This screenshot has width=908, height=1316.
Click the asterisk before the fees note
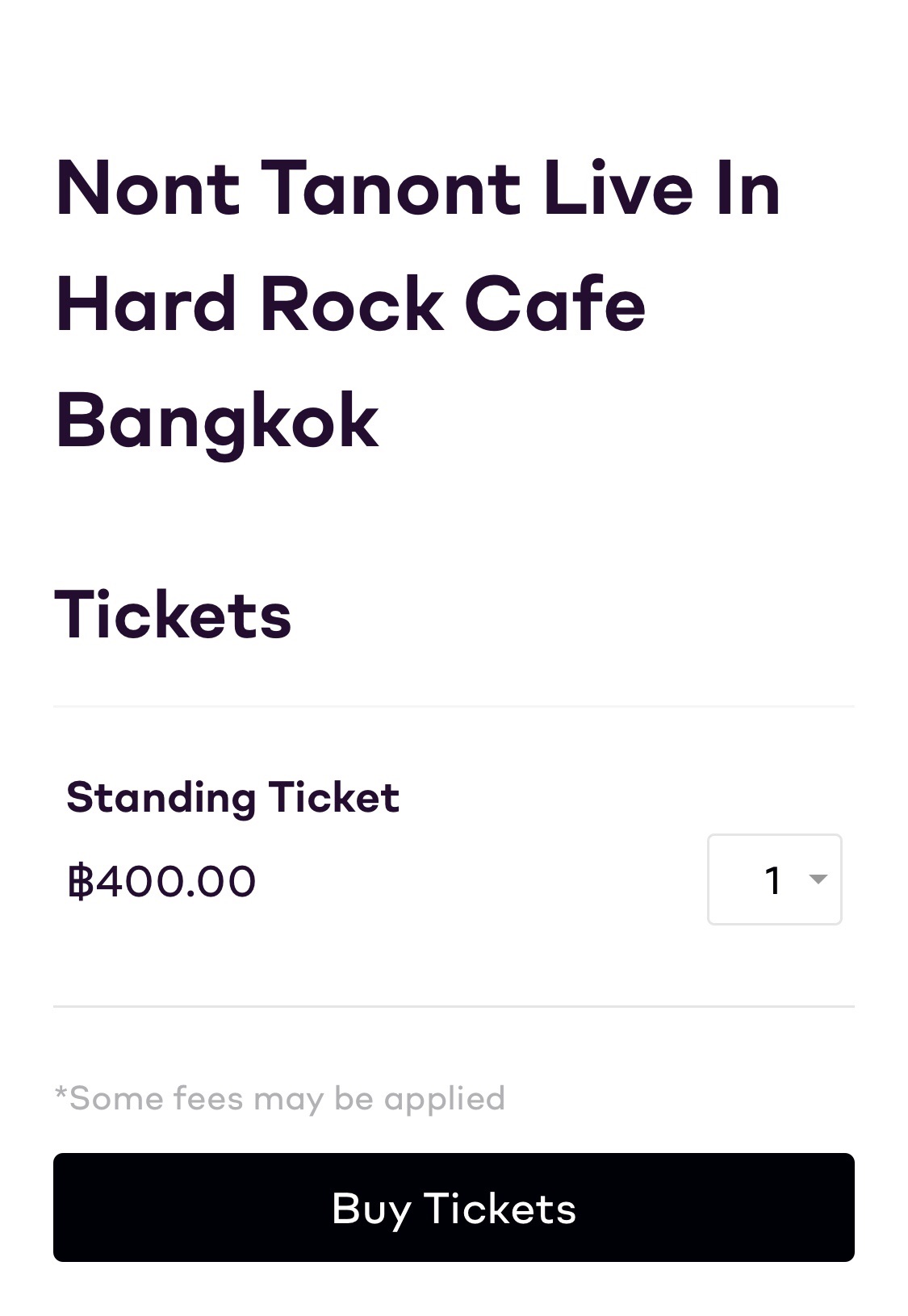(x=61, y=1096)
